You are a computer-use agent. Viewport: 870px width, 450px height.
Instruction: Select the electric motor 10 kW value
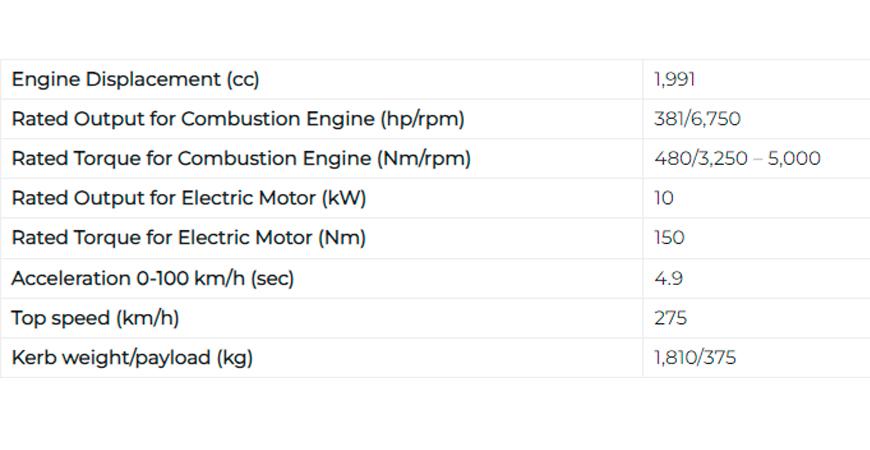664,199
